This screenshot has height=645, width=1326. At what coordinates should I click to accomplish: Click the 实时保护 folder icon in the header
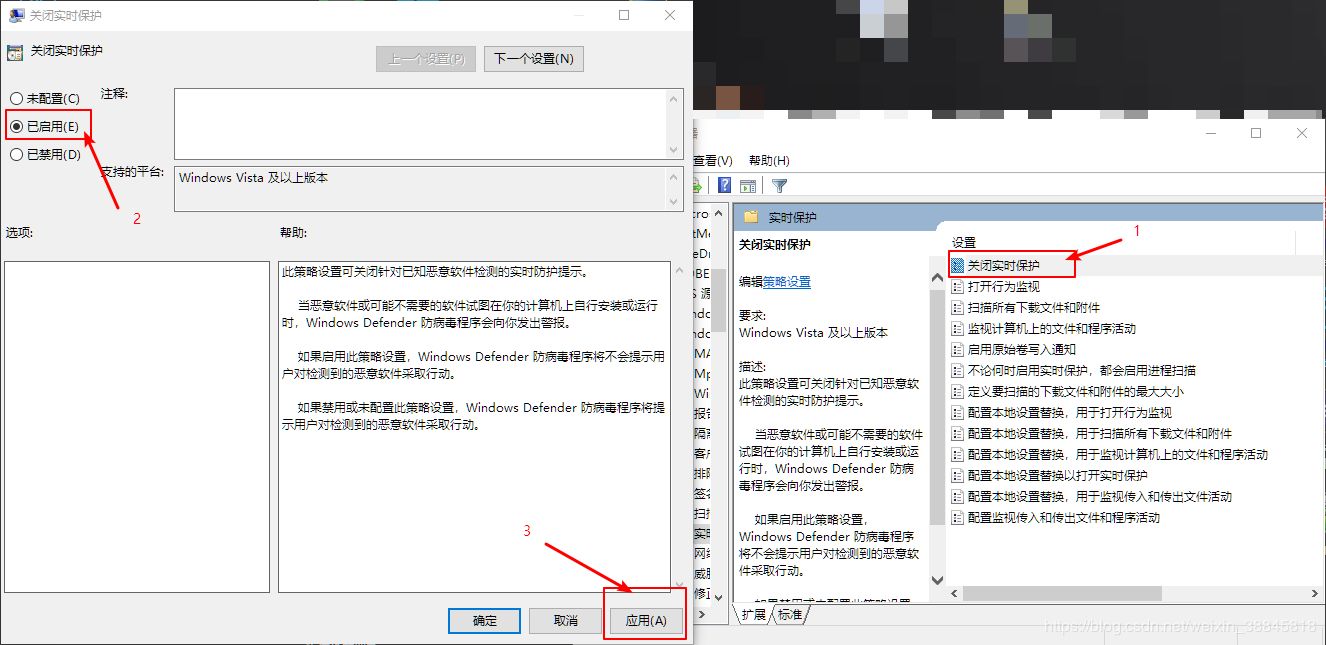(x=751, y=217)
